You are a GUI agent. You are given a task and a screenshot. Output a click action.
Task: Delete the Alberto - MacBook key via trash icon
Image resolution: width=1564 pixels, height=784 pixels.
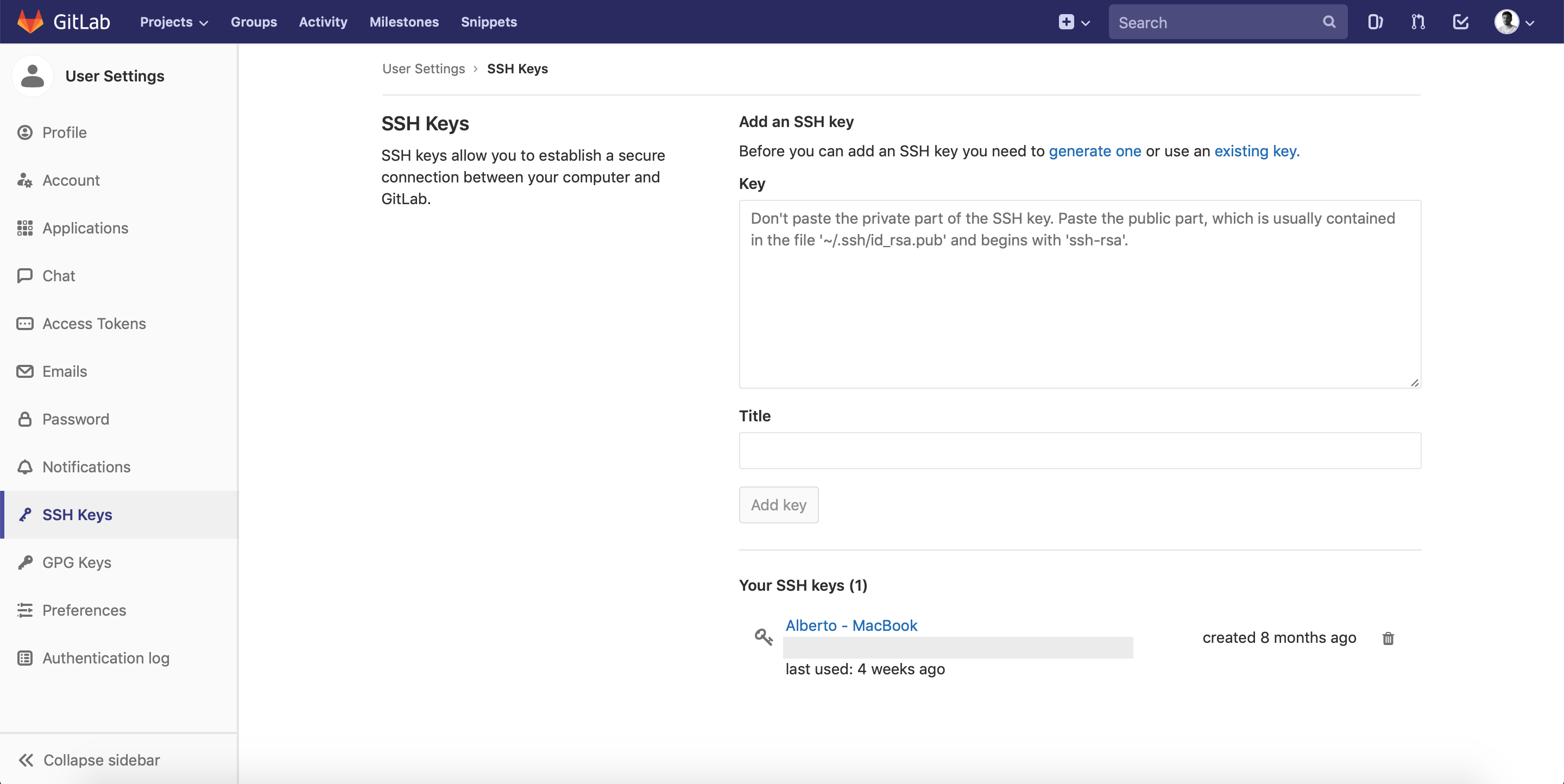(1388, 638)
